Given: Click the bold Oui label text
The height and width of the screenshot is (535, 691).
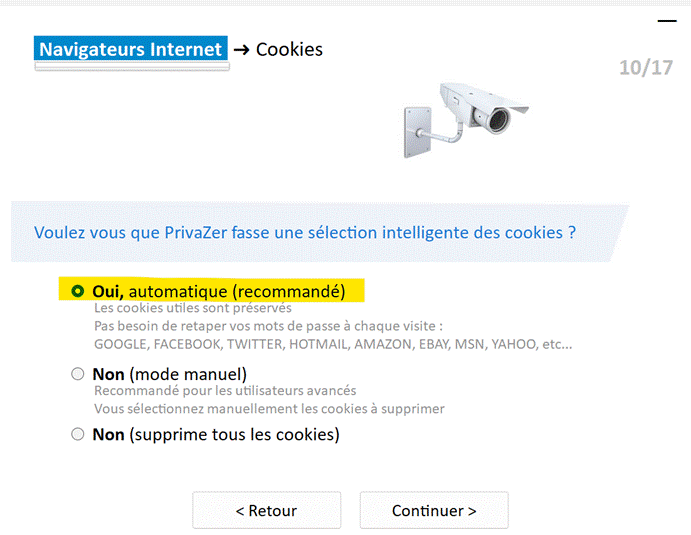Looking at the screenshot, I should point(108,292).
